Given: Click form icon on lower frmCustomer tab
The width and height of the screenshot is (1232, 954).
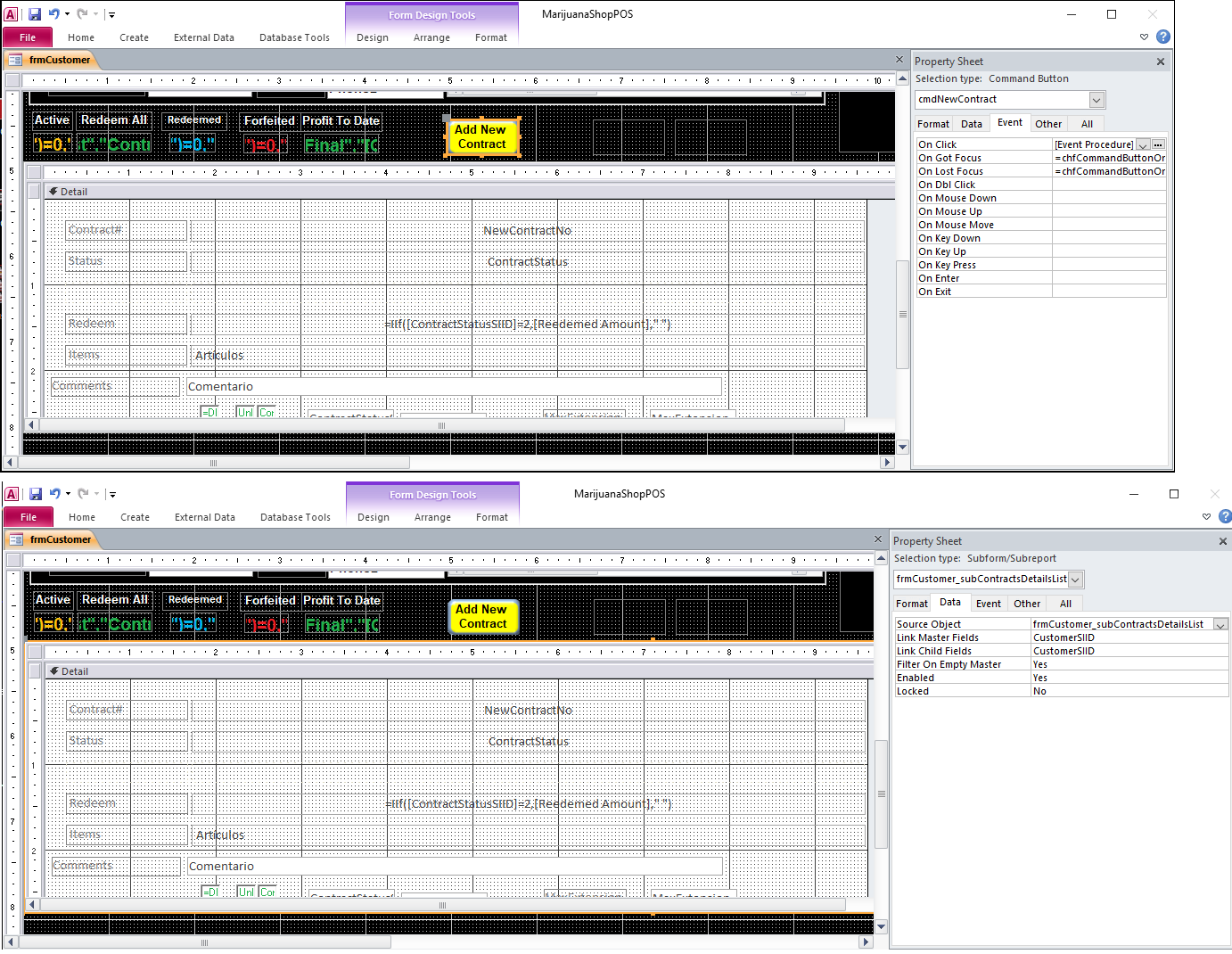Looking at the screenshot, I should tap(16, 539).
